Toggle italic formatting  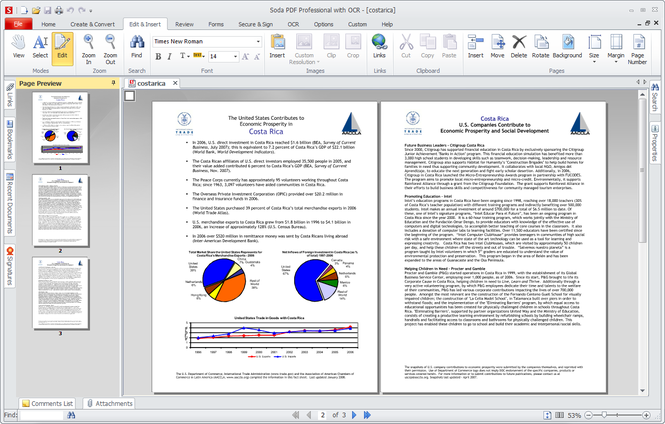point(169,56)
